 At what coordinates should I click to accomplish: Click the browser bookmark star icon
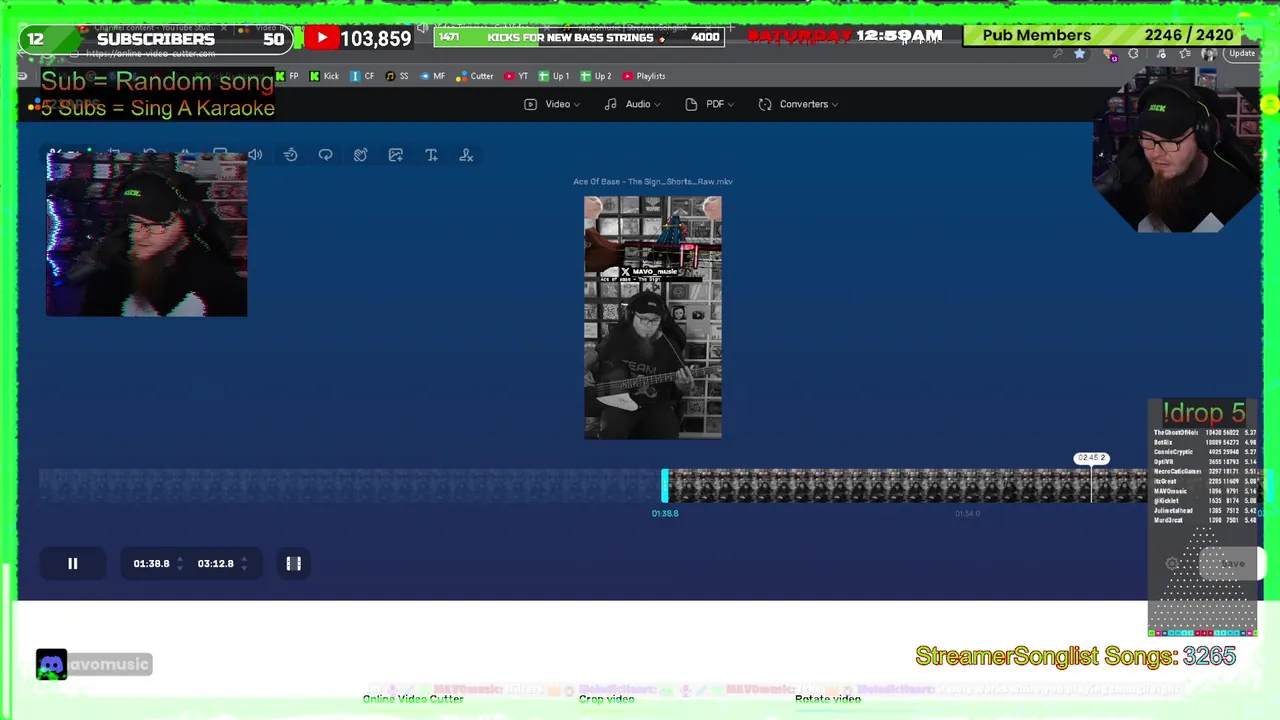coord(1079,54)
